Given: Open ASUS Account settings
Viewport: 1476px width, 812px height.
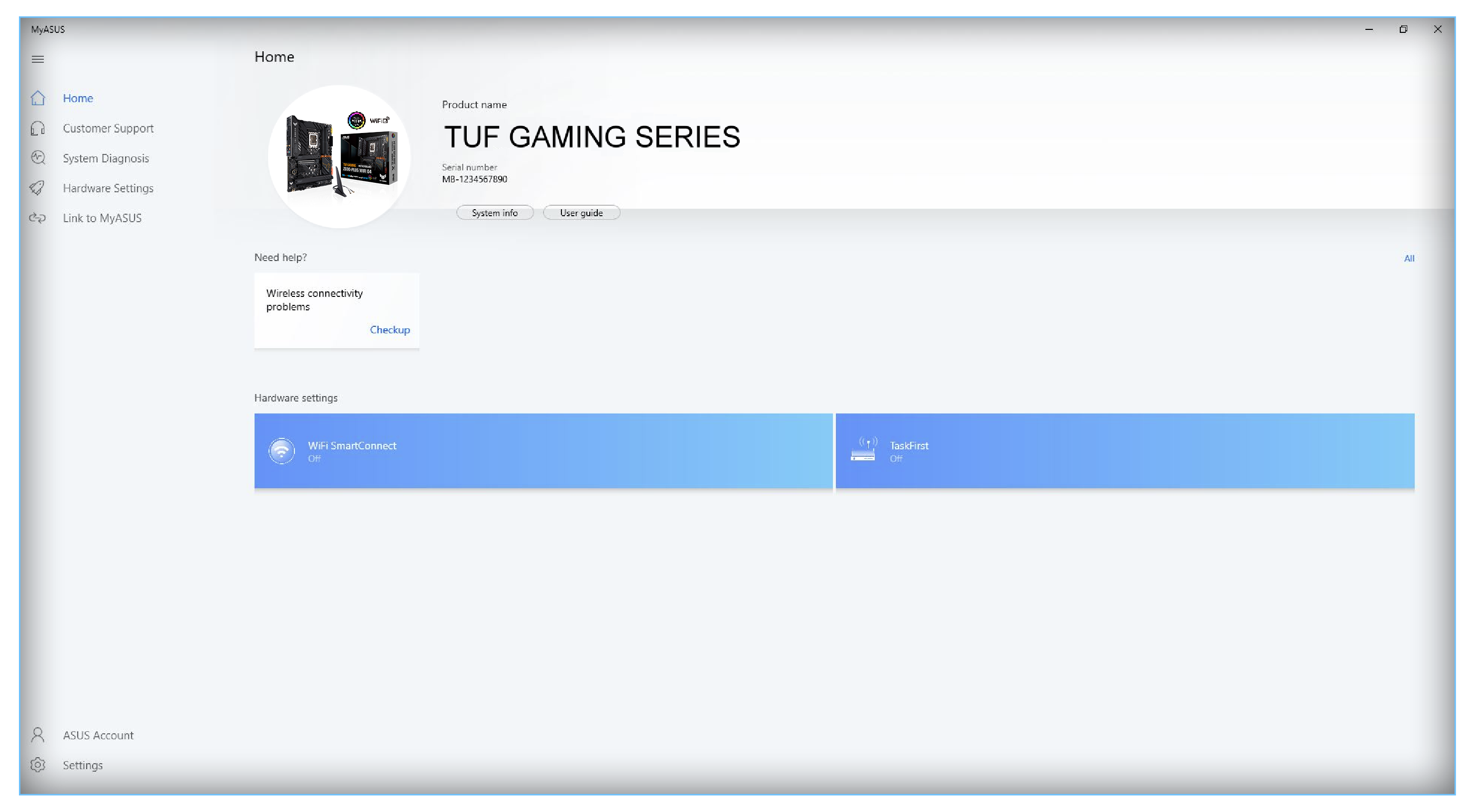Looking at the screenshot, I should [x=98, y=735].
